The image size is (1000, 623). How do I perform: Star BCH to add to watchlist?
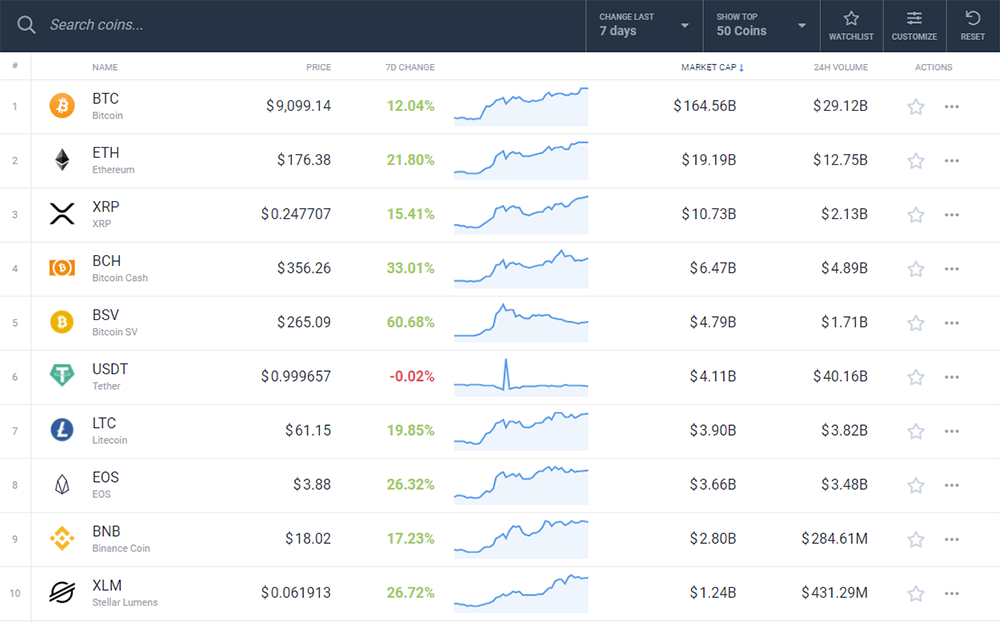click(916, 269)
